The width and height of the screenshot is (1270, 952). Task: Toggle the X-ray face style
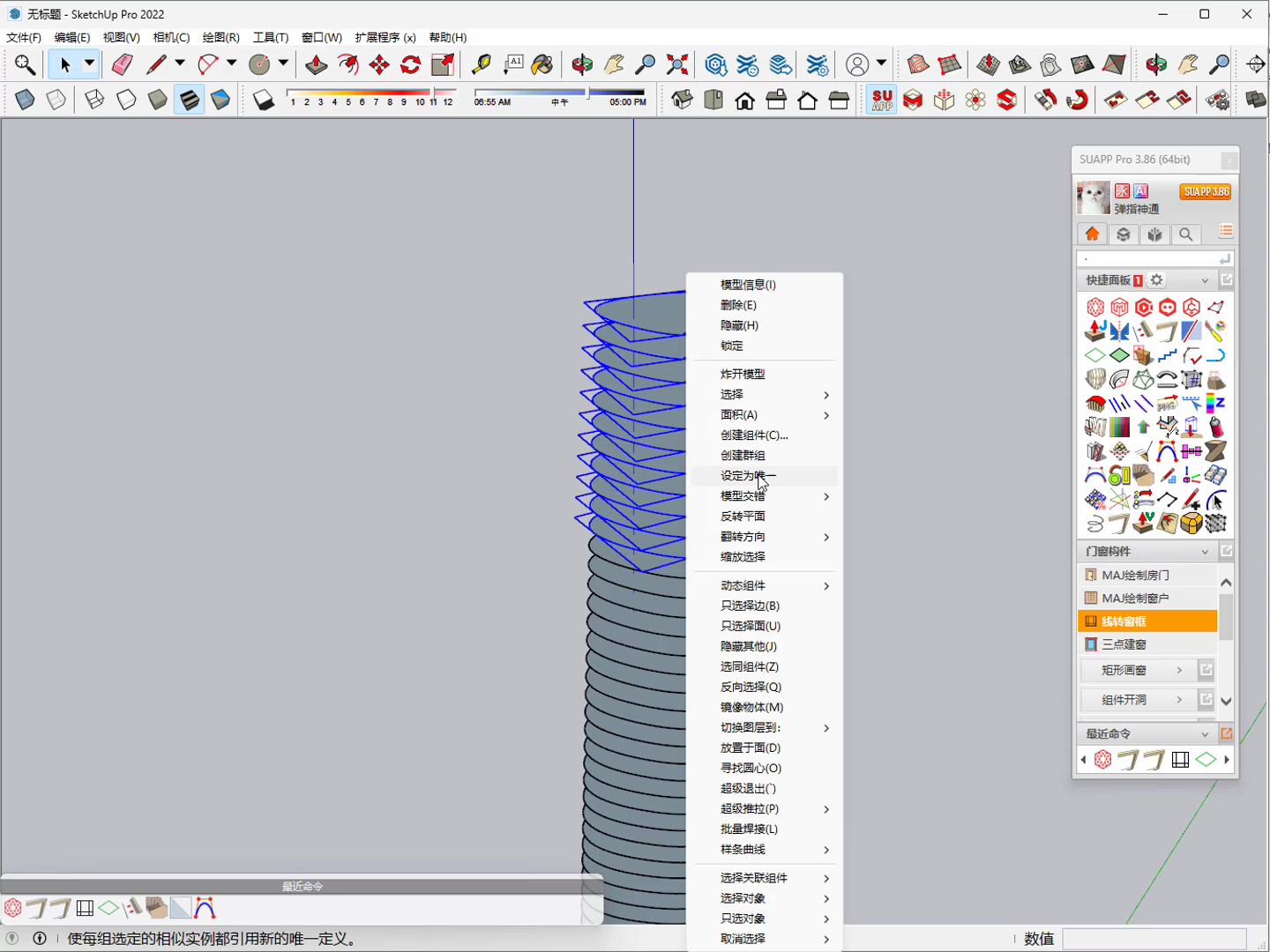pyautogui.click(x=25, y=100)
